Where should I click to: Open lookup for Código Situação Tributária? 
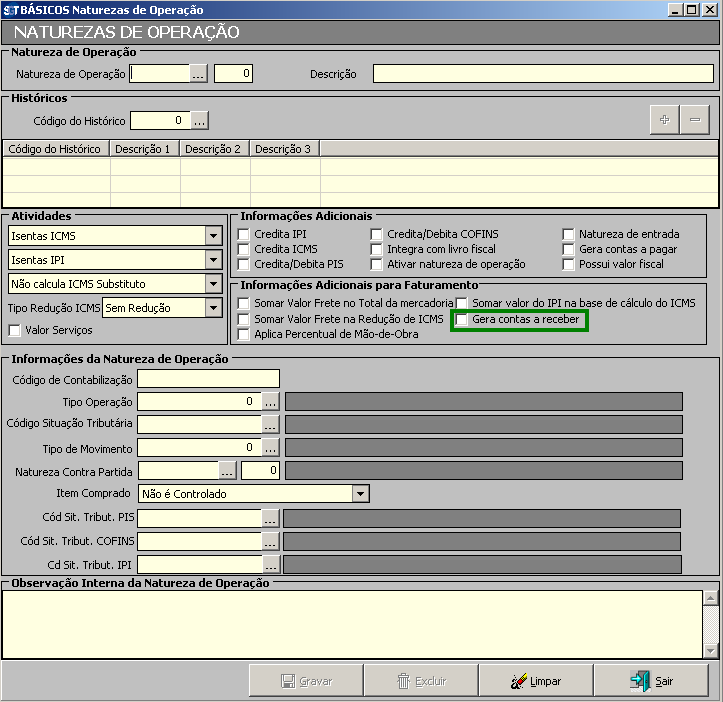[270, 424]
